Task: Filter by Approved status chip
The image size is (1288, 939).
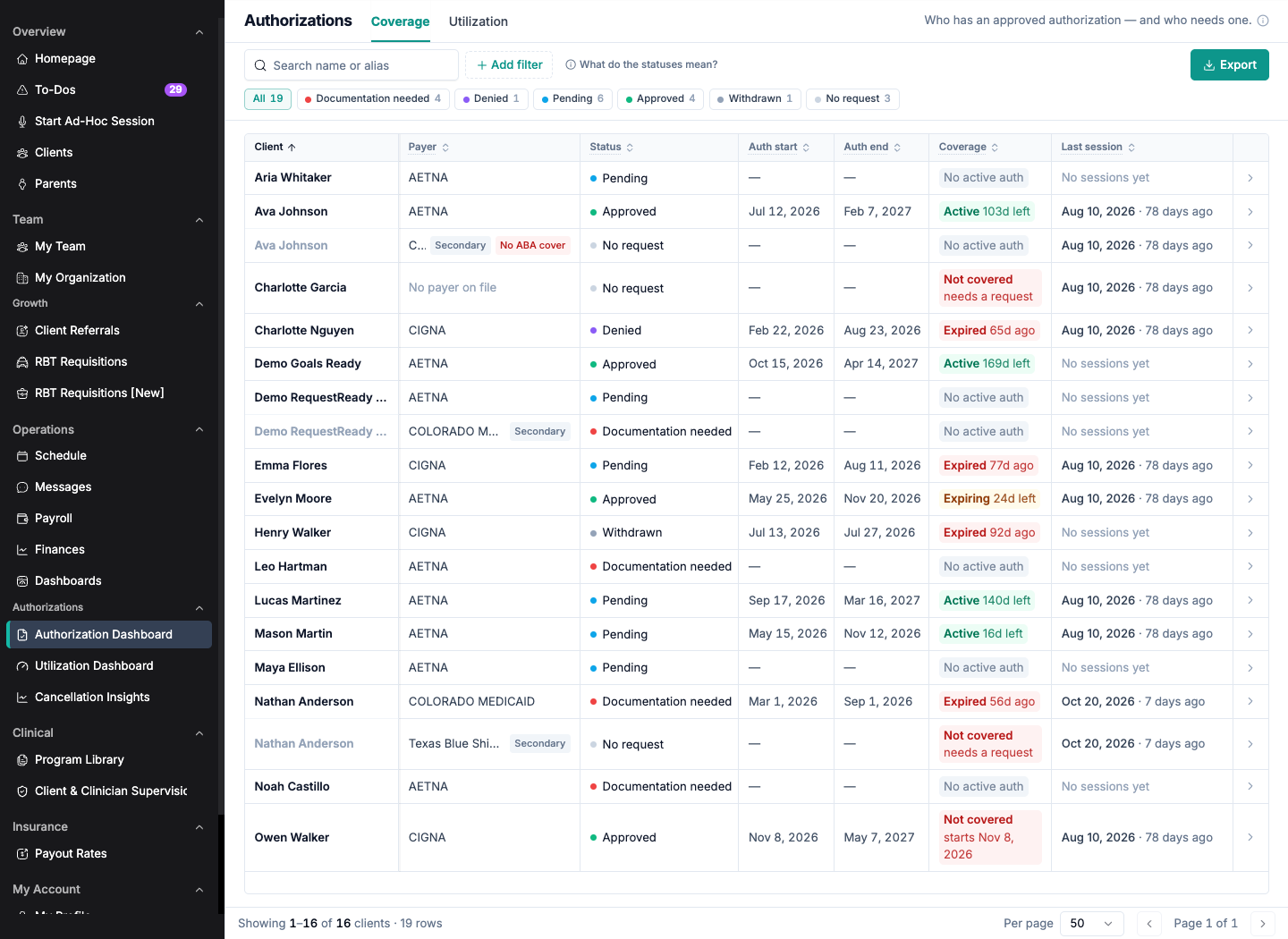Action: point(660,99)
